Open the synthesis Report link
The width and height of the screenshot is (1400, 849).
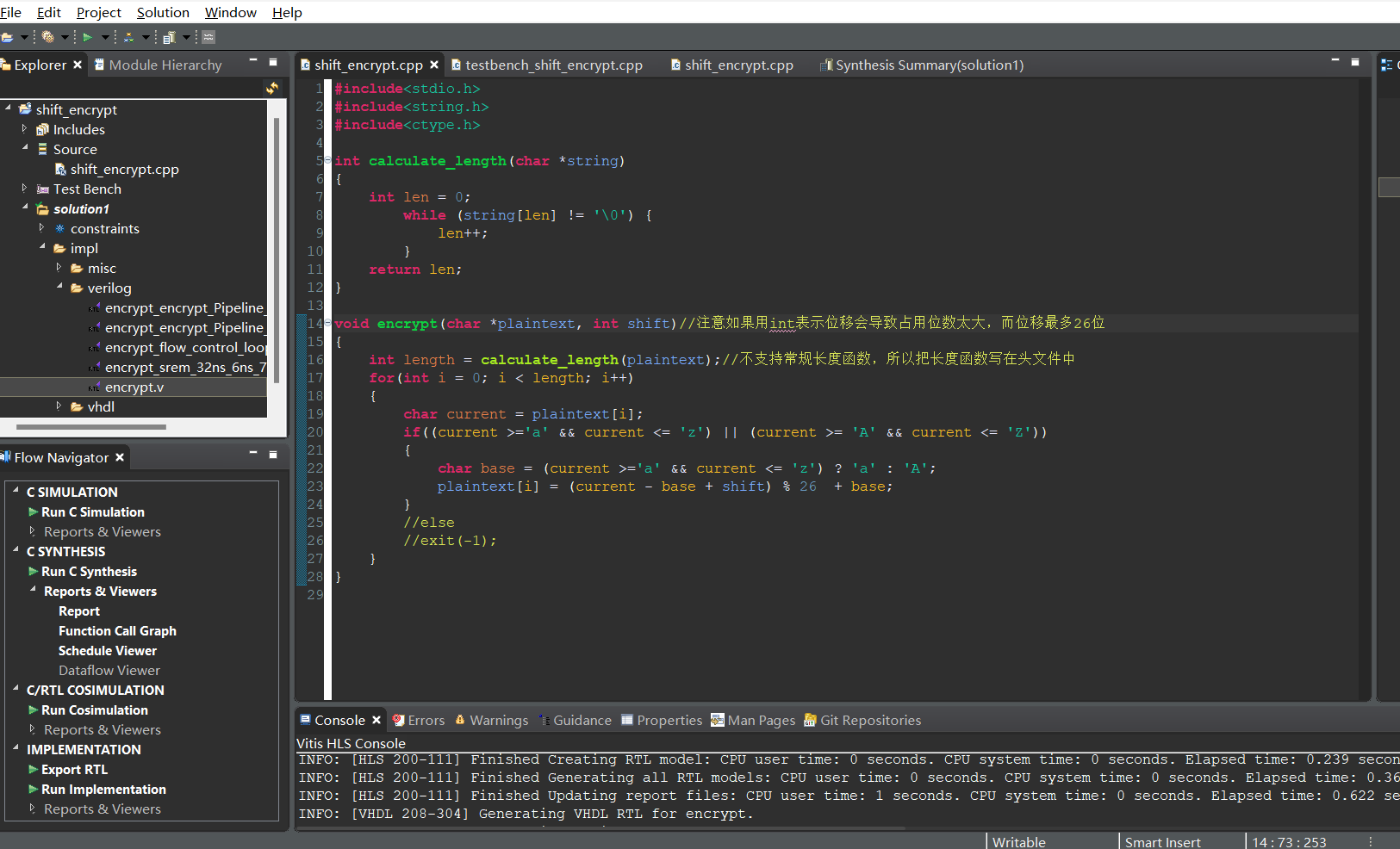pos(79,610)
